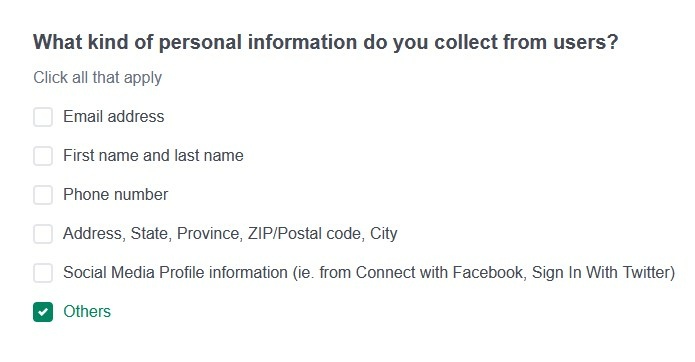Click the 'Connect with Facebook' text
The width and height of the screenshot is (695, 362).
[x=439, y=272]
